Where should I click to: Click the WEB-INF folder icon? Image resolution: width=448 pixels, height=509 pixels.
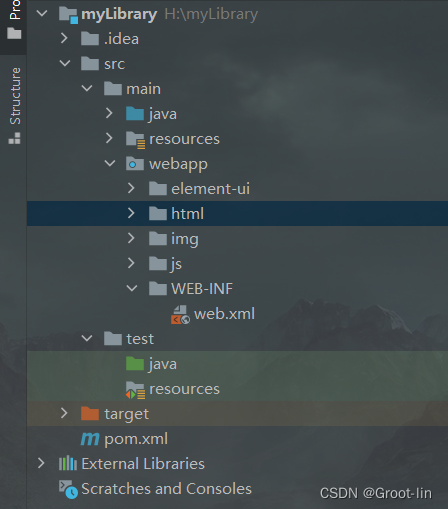coord(158,289)
